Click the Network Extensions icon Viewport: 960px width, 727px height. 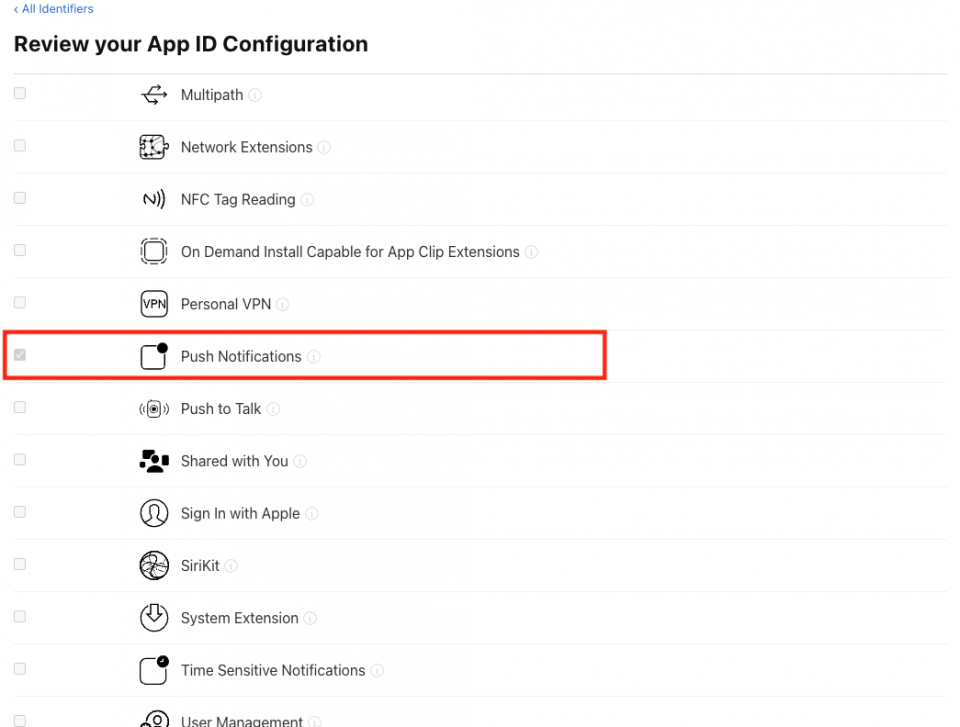pos(153,146)
